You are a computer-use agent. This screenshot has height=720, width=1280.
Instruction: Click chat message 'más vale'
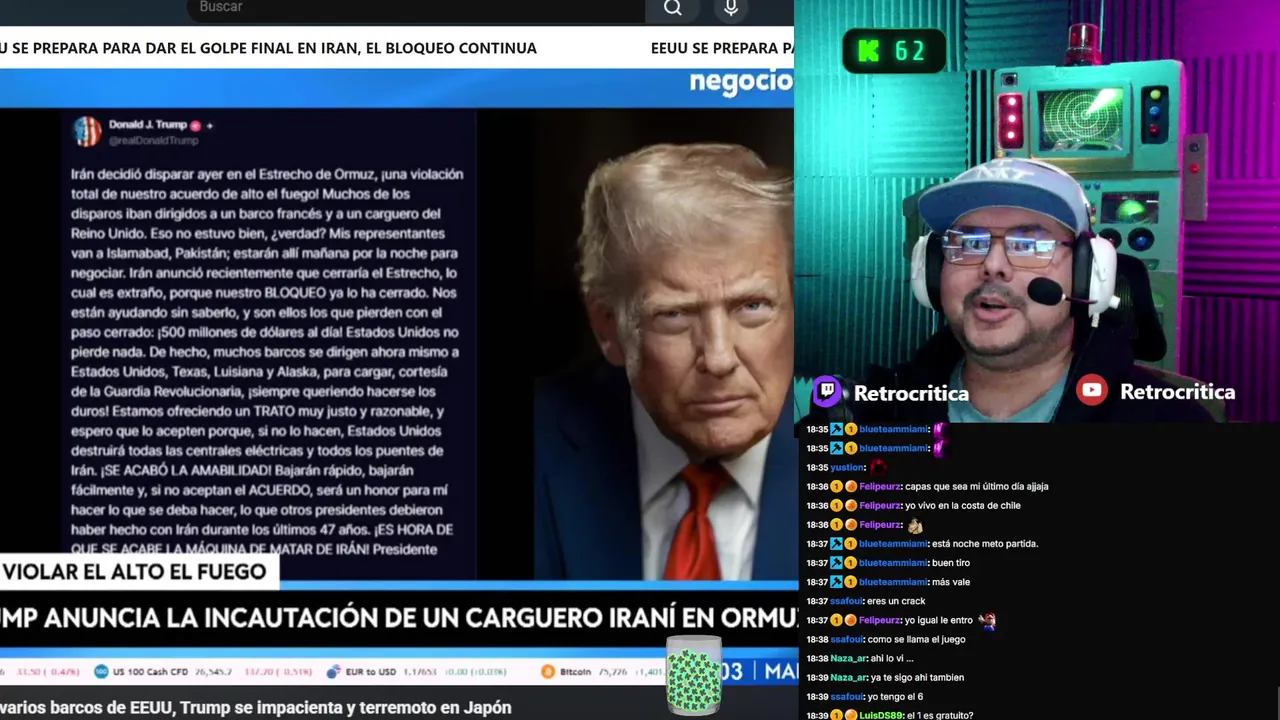(x=950, y=582)
